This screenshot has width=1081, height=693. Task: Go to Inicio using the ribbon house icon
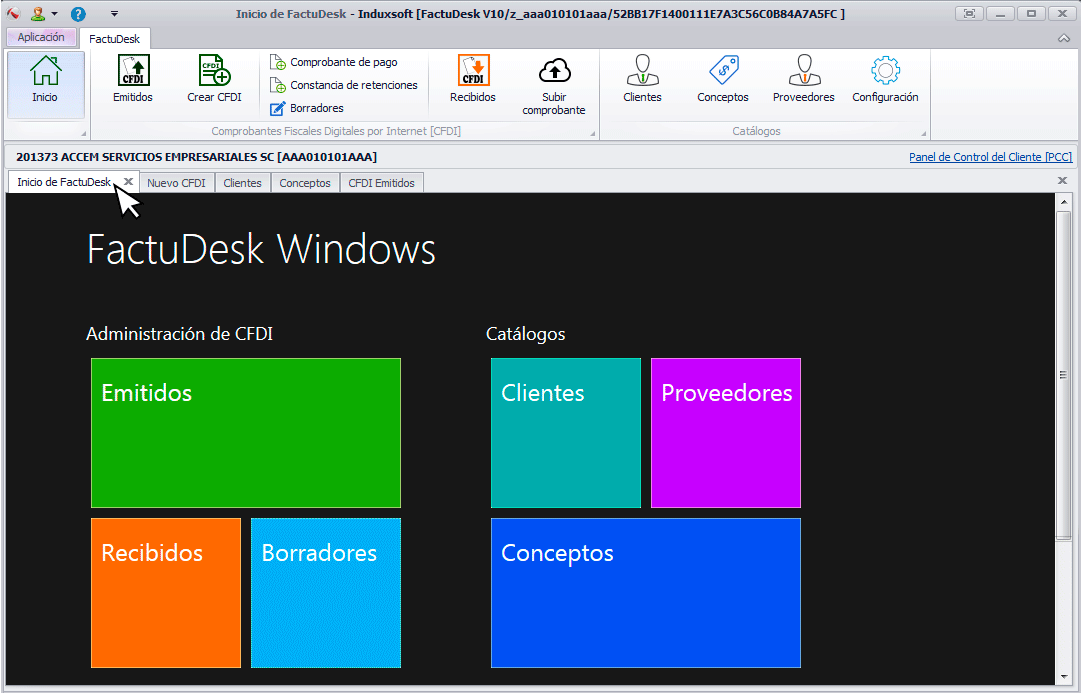(x=46, y=84)
